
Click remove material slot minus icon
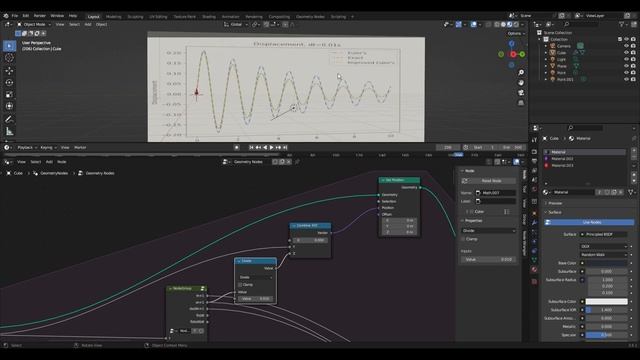634,157
